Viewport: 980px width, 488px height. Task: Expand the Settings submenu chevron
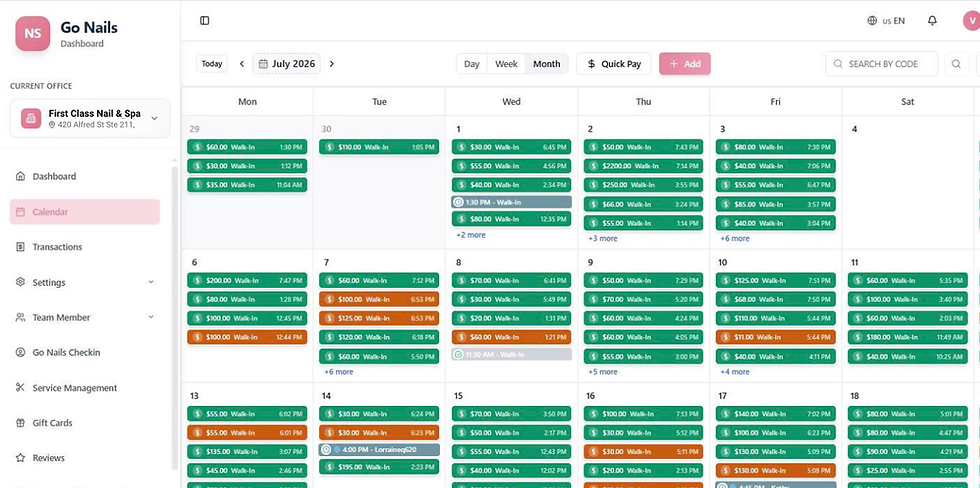pos(151,282)
